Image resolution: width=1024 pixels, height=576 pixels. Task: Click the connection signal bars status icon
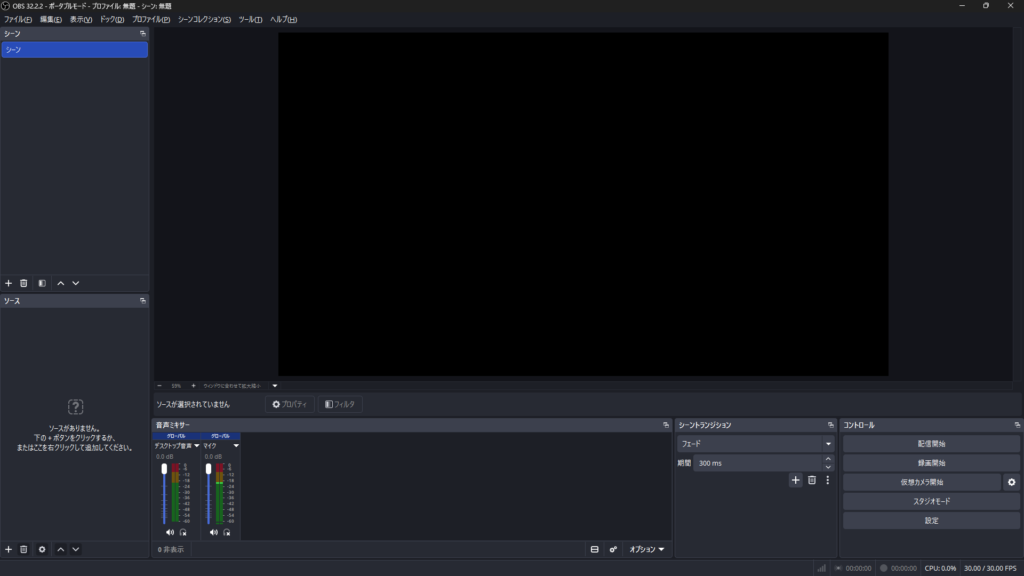click(x=822, y=569)
